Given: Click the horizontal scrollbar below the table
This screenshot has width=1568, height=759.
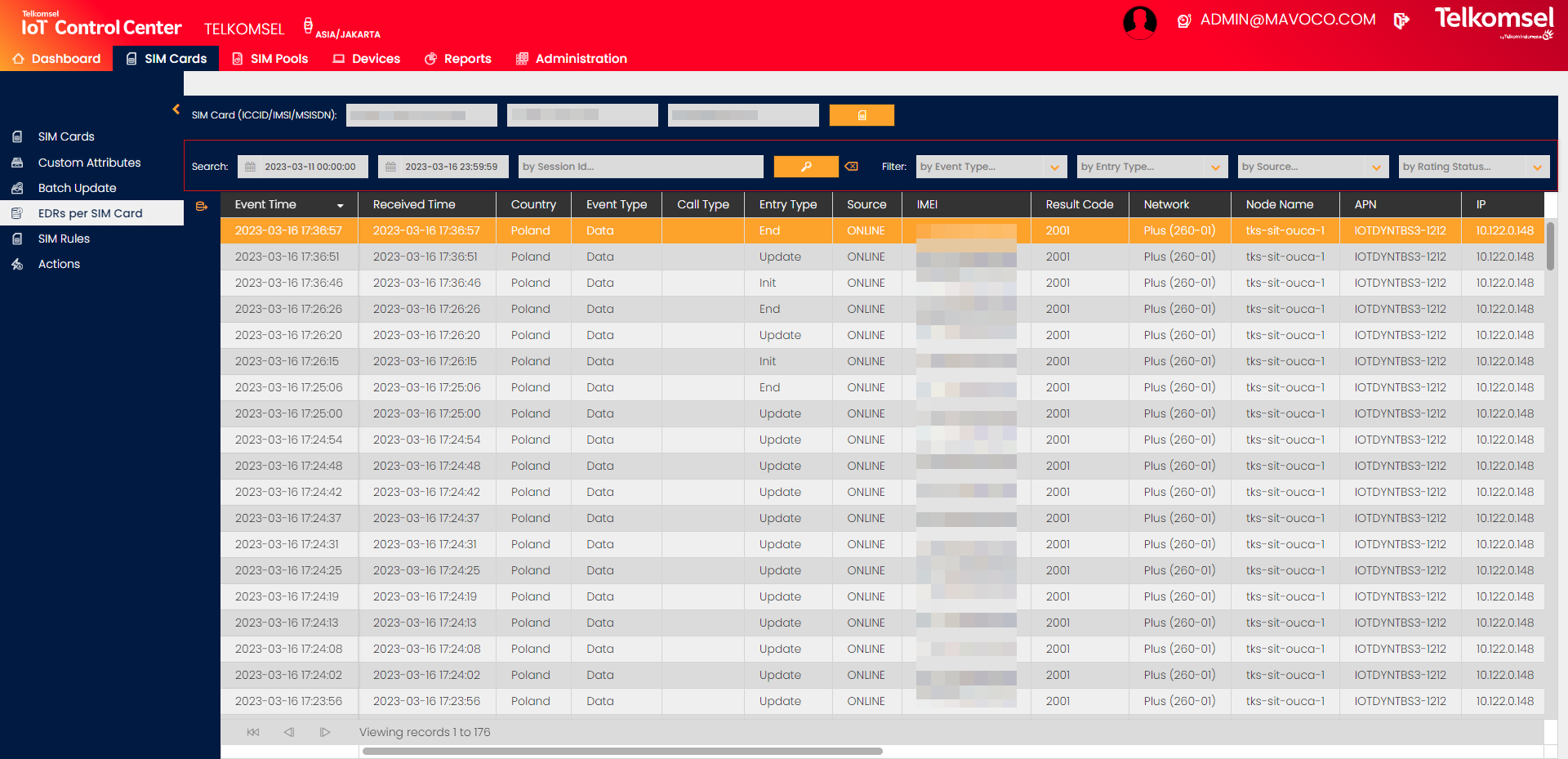Looking at the screenshot, I should (x=622, y=751).
